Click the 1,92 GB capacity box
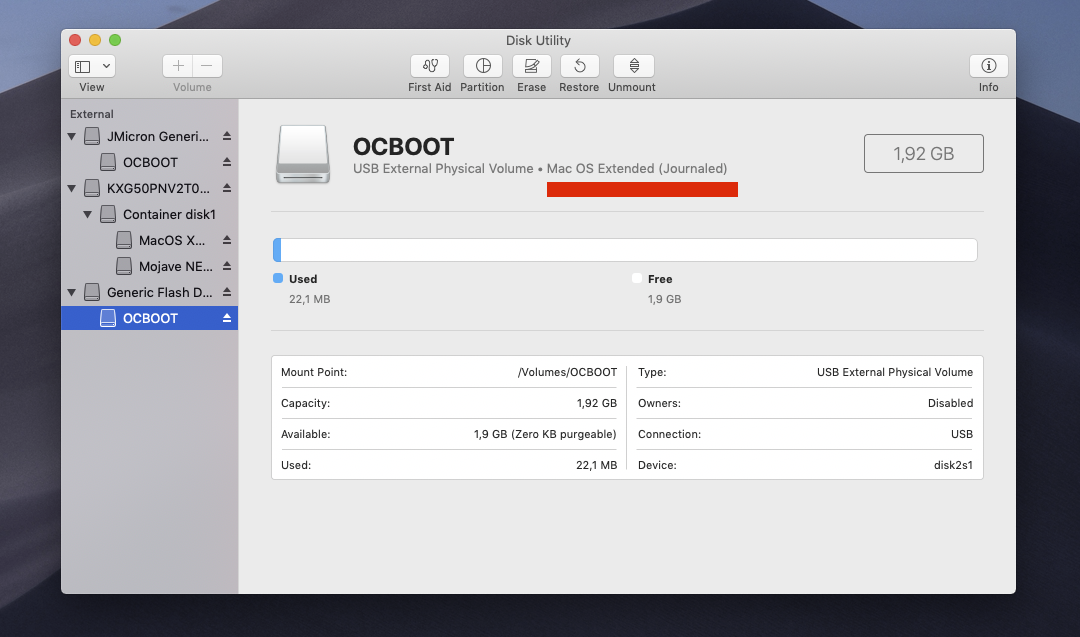1080x637 pixels. point(924,154)
